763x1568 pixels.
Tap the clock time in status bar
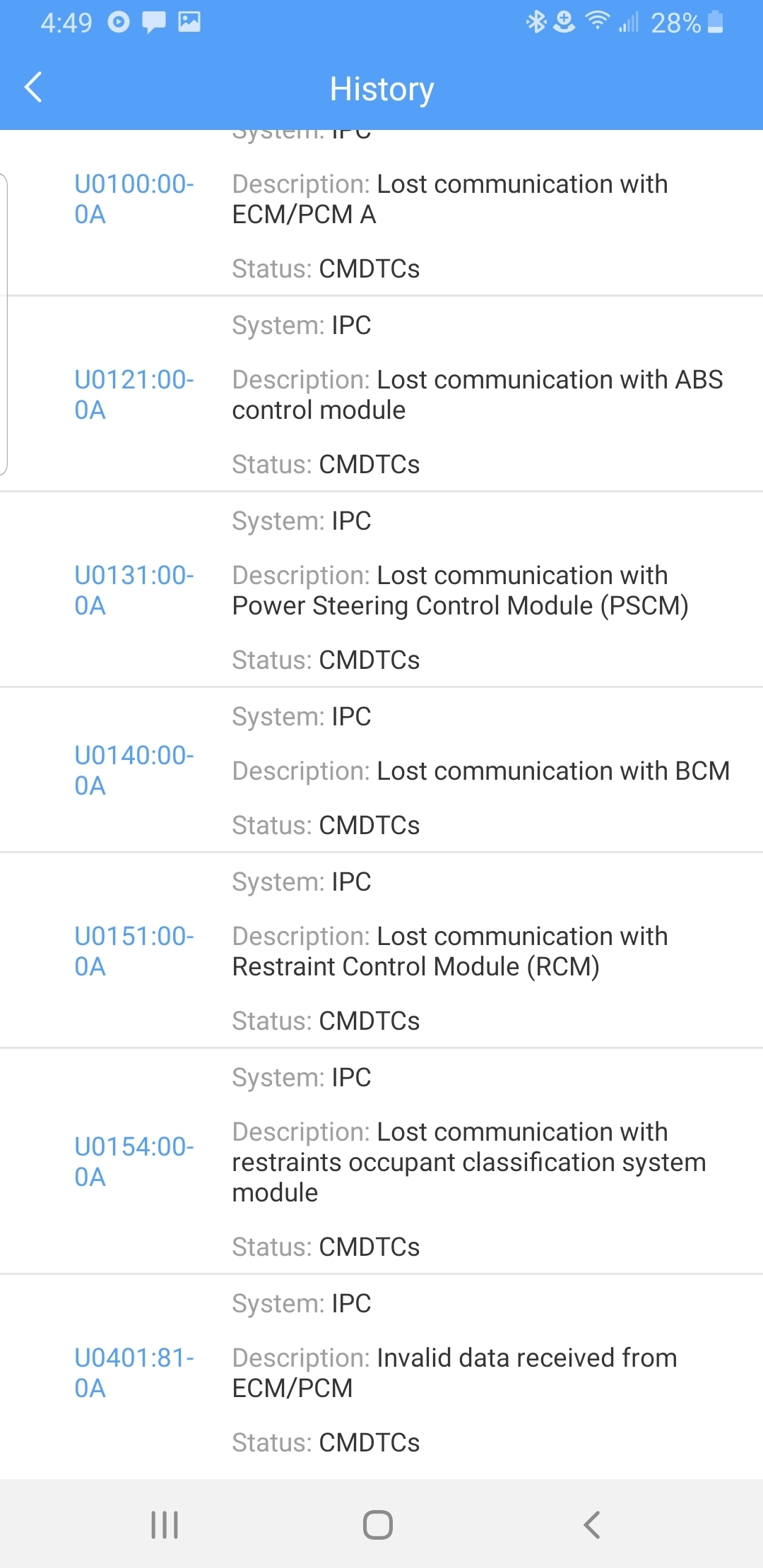click(x=66, y=23)
